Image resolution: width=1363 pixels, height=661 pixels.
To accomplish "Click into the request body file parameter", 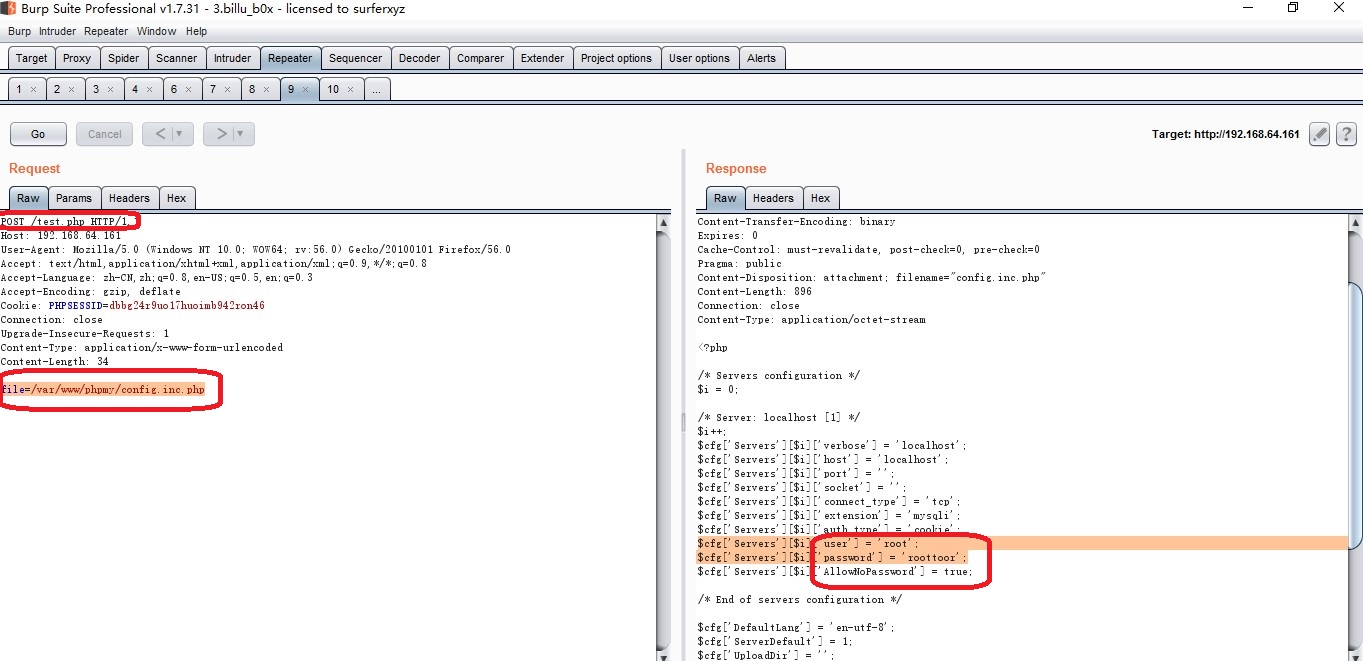I will tap(102, 389).
